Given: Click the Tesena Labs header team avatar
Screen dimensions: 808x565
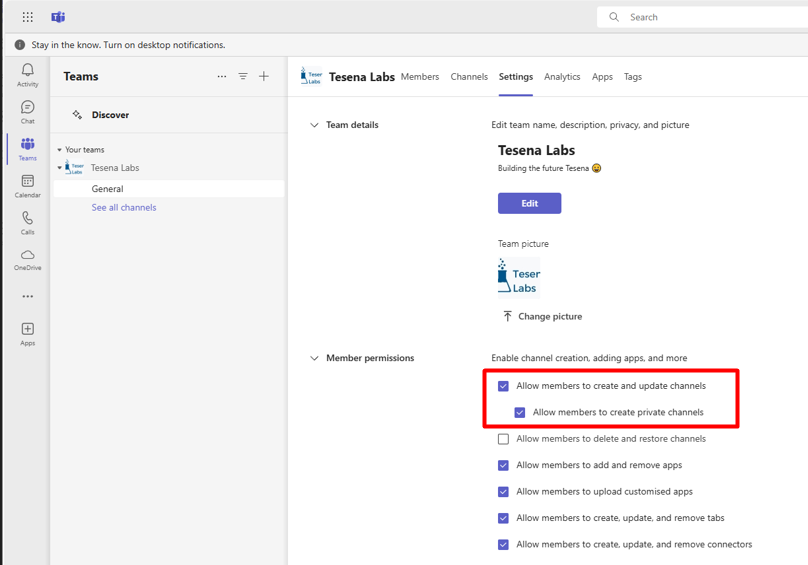Looking at the screenshot, I should (311, 76).
